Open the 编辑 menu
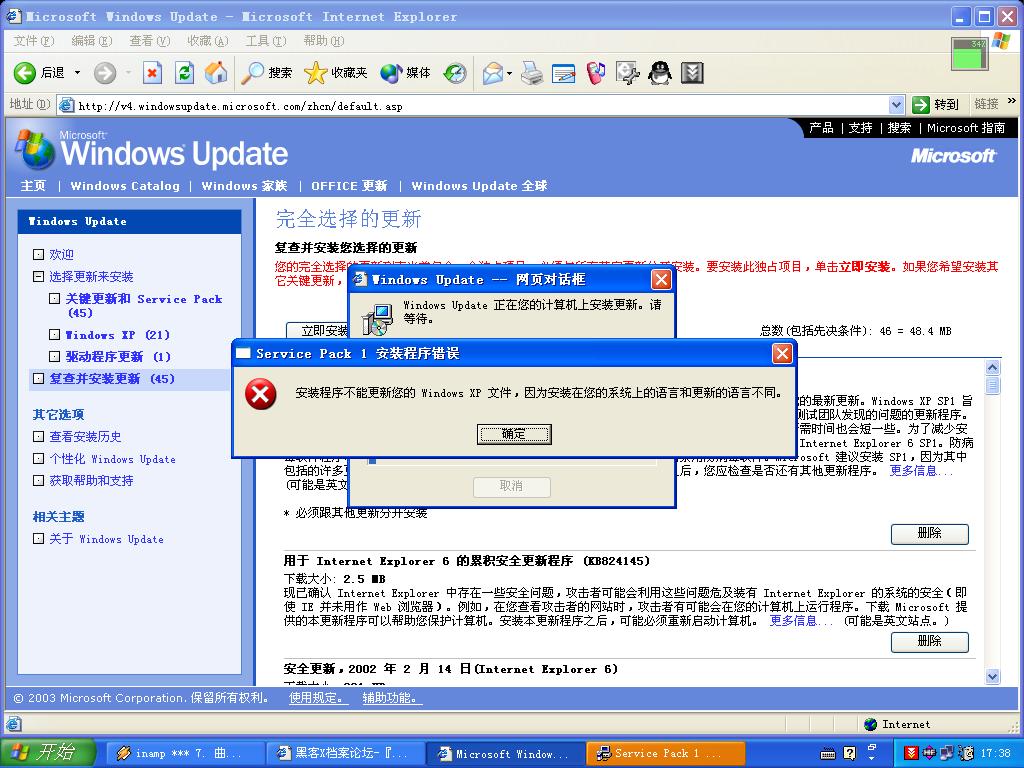Viewport: 1024px width, 768px height. tap(91, 41)
